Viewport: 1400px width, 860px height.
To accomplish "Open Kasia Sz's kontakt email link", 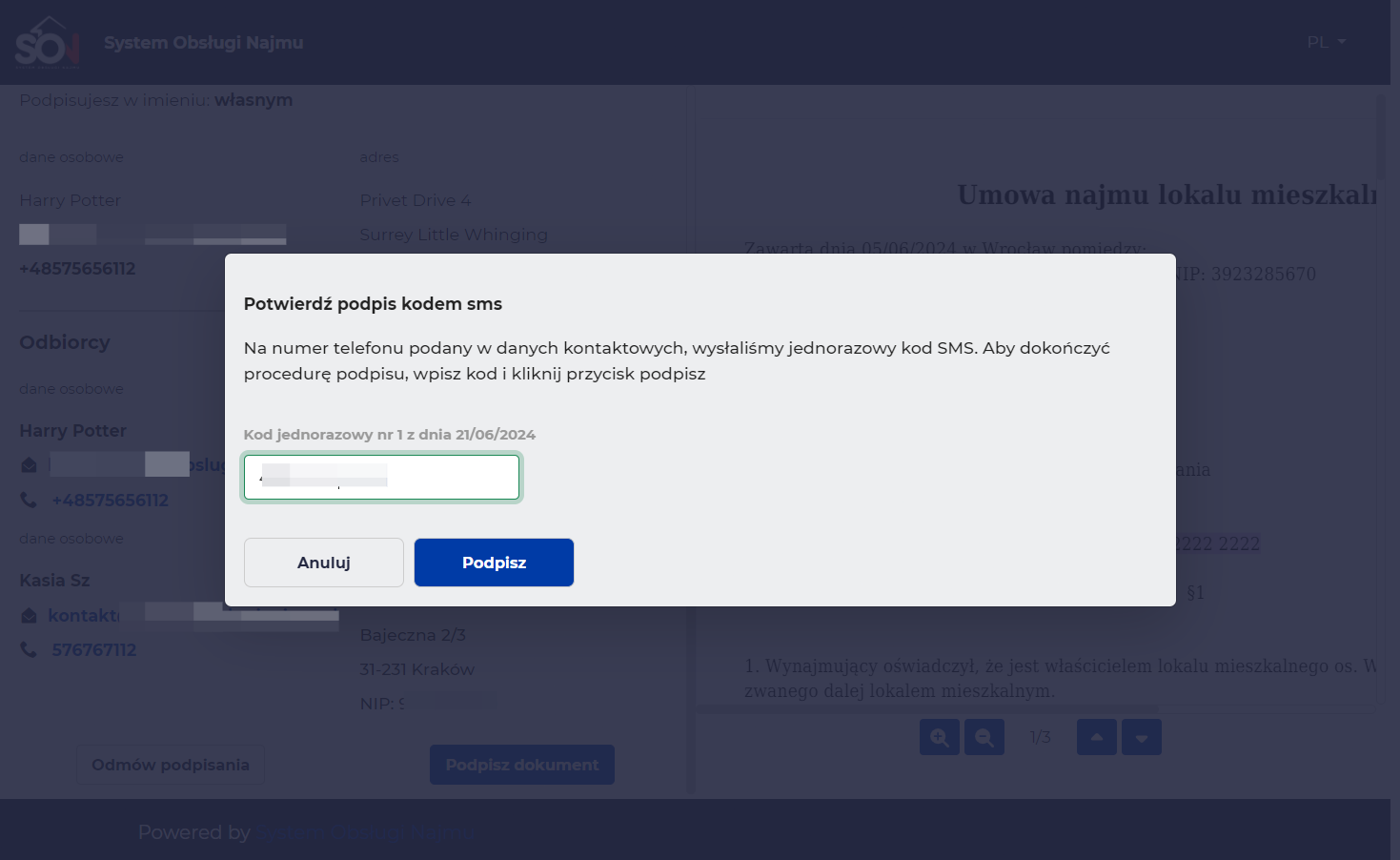I will pyautogui.click(x=84, y=616).
